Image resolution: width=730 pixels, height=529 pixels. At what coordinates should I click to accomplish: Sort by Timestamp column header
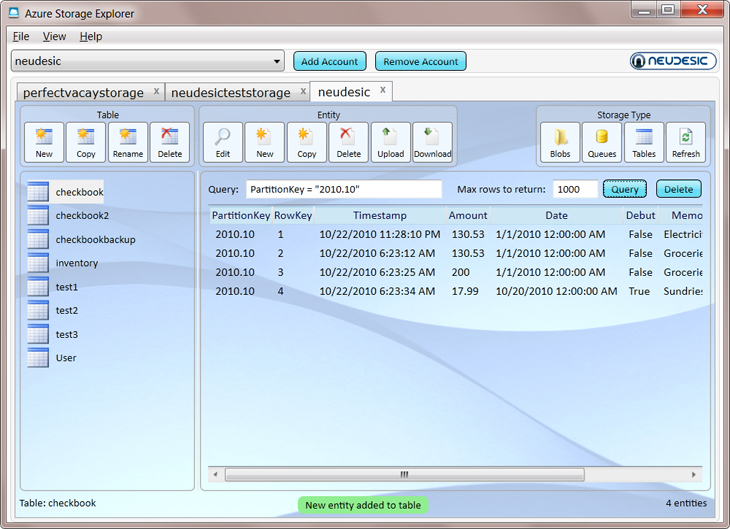pyautogui.click(x=380, y=215)
